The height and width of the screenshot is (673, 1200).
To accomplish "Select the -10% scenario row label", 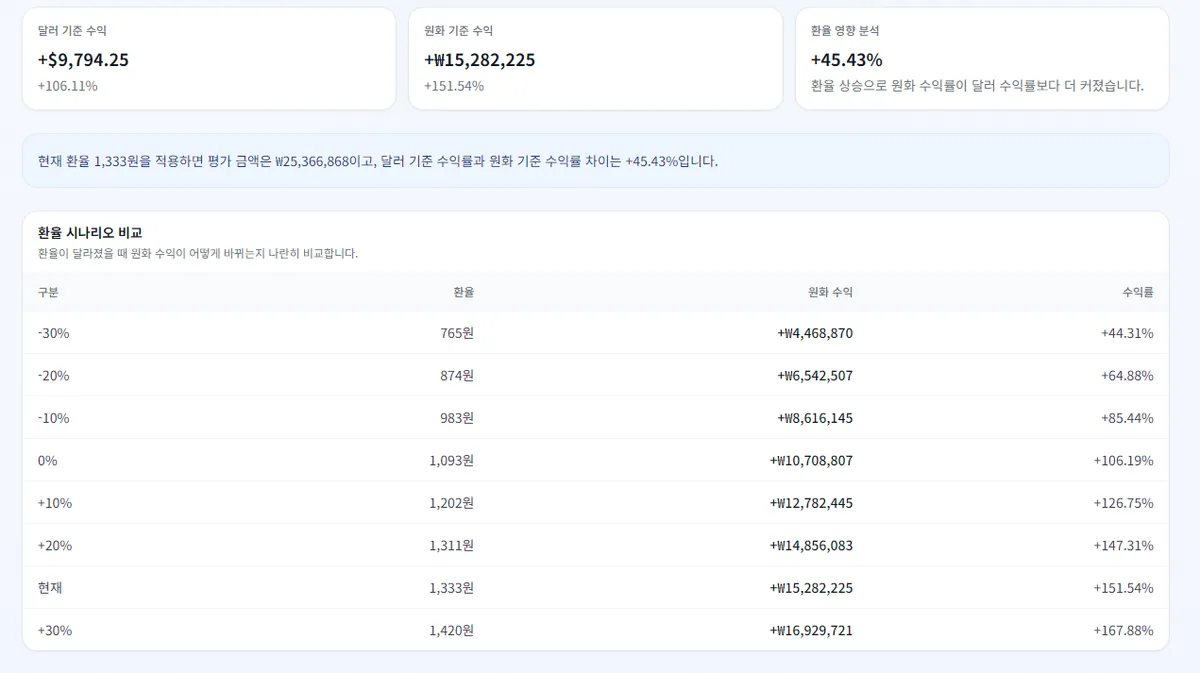I will 53,418.
